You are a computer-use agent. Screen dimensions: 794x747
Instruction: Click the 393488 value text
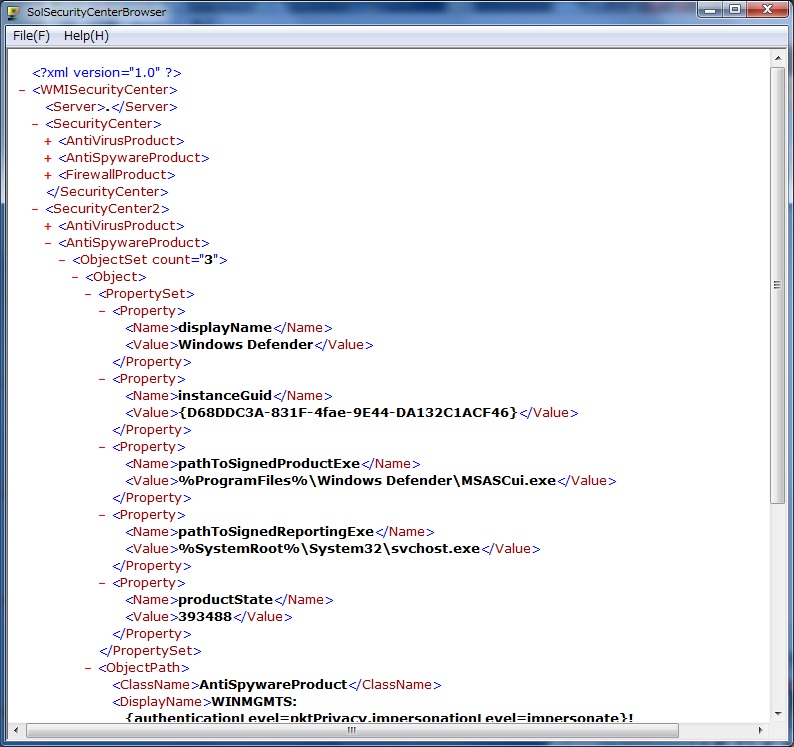[205, 617]
